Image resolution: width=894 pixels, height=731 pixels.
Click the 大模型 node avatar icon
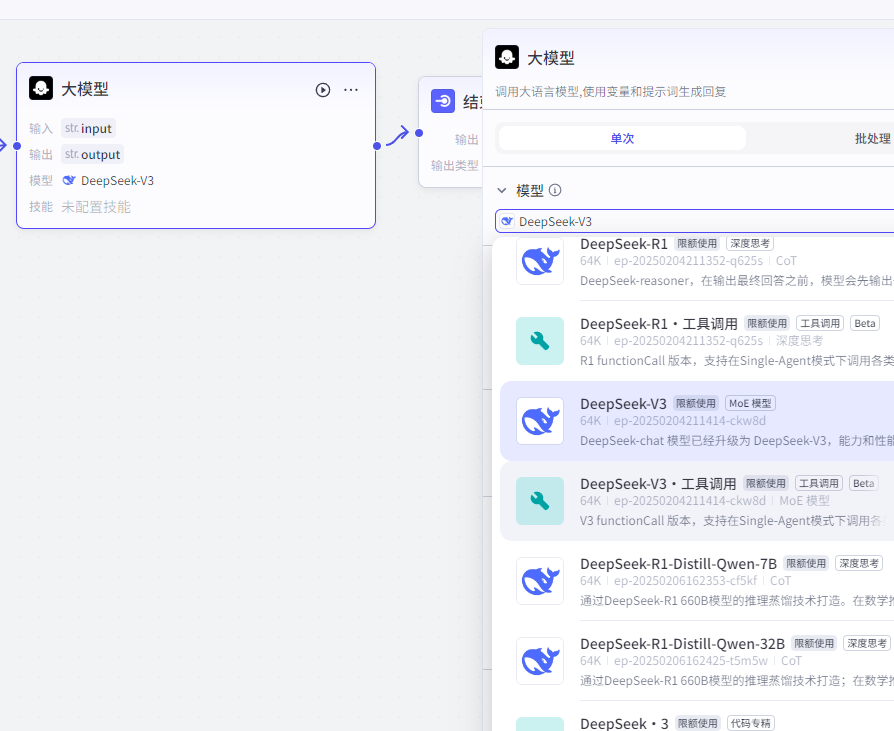pos(41,88)
